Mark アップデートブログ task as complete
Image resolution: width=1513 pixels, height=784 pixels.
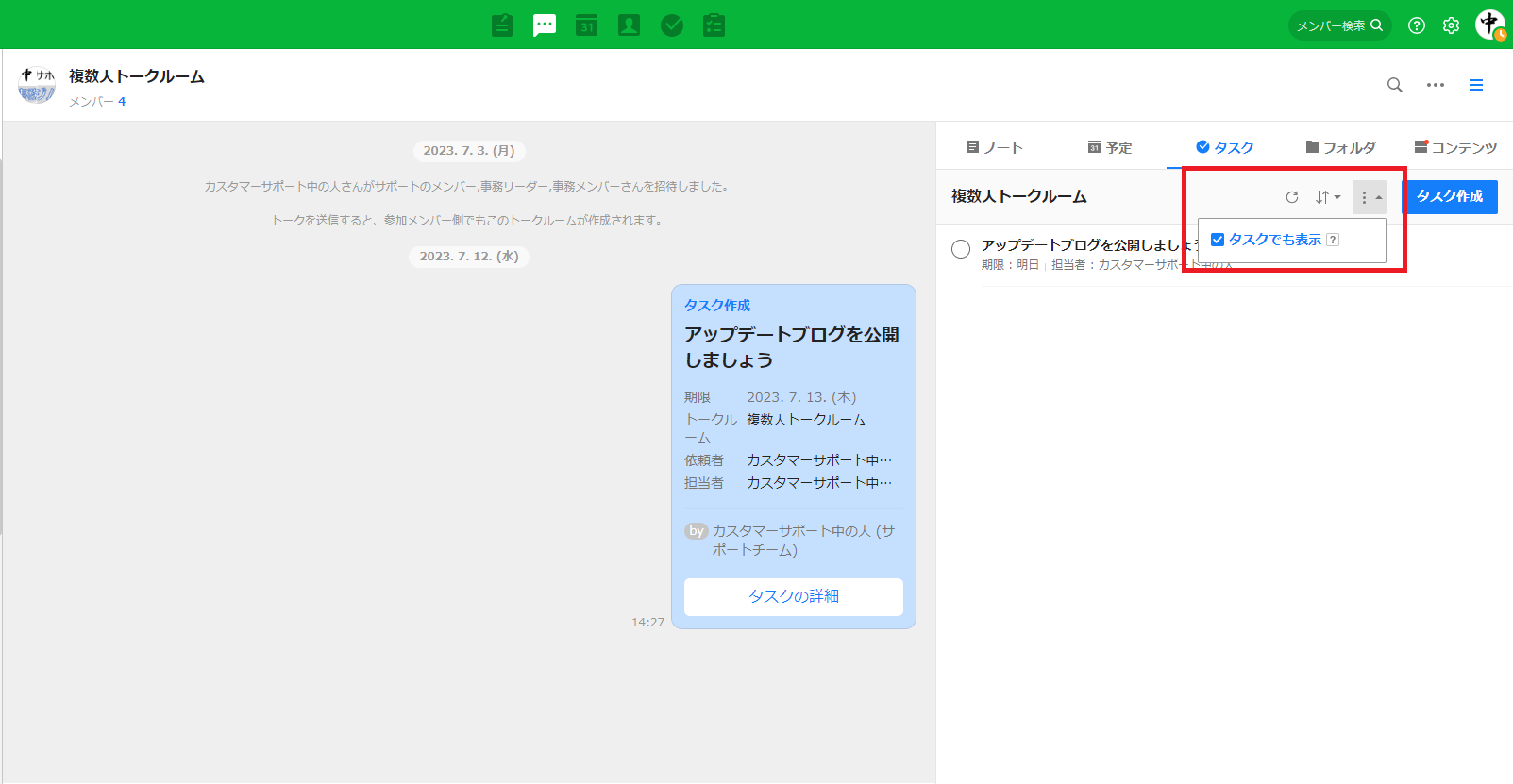tap(961, 249)
